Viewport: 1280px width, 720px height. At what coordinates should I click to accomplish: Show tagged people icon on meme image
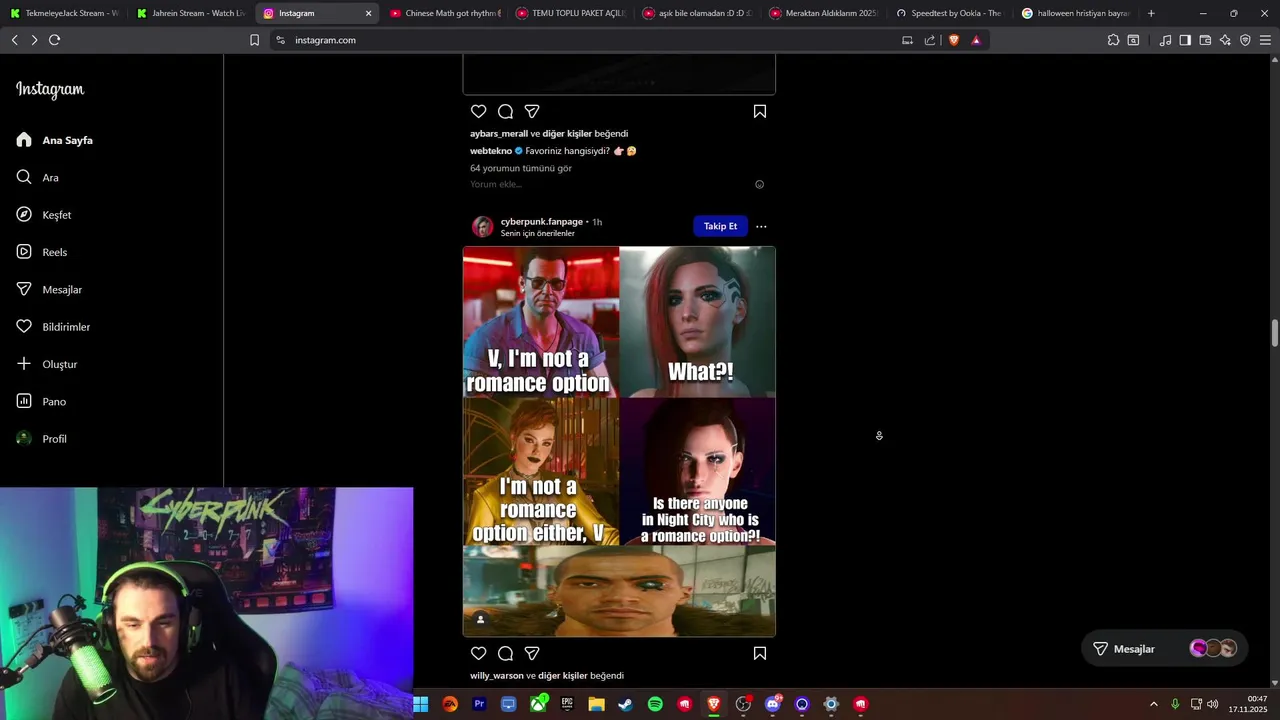tap(480, 620)
